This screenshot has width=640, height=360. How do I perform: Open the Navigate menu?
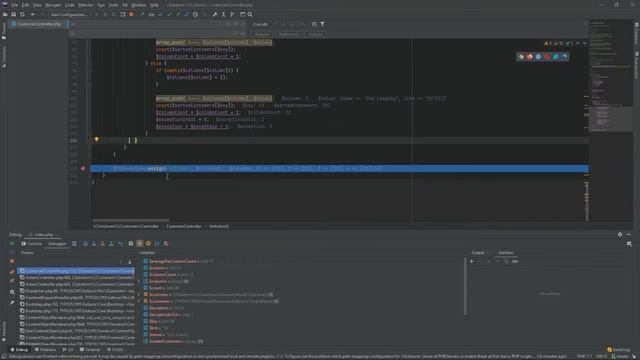(53, 5)
